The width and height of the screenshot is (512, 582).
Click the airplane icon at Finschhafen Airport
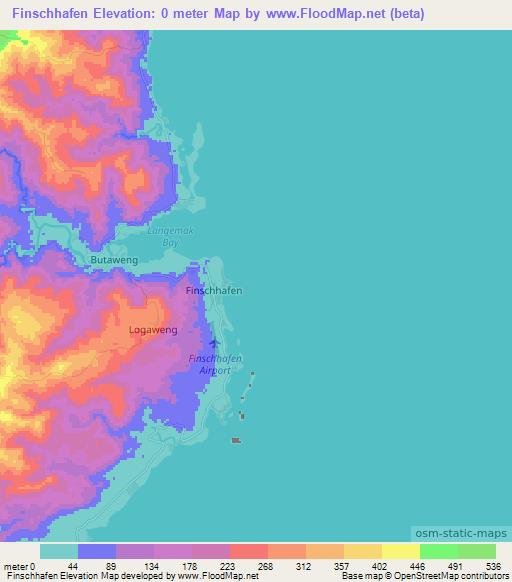pyautogui.click(x=214, y=343)
